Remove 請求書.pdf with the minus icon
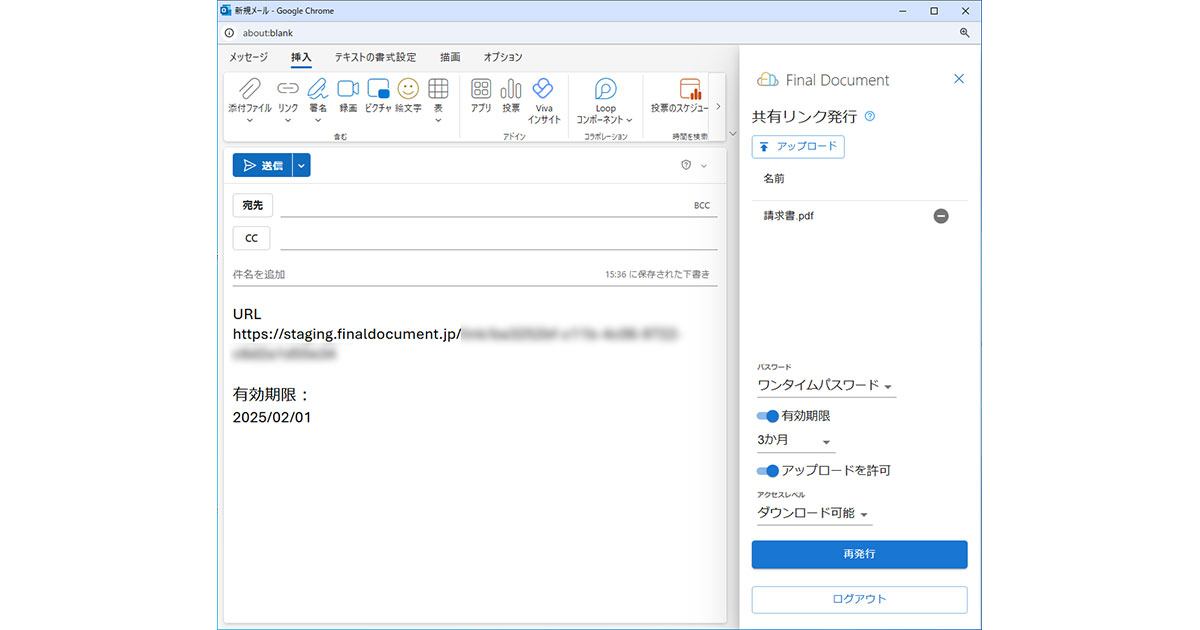The width and height of the screenshot is (1200, 630). coord(941,216)
